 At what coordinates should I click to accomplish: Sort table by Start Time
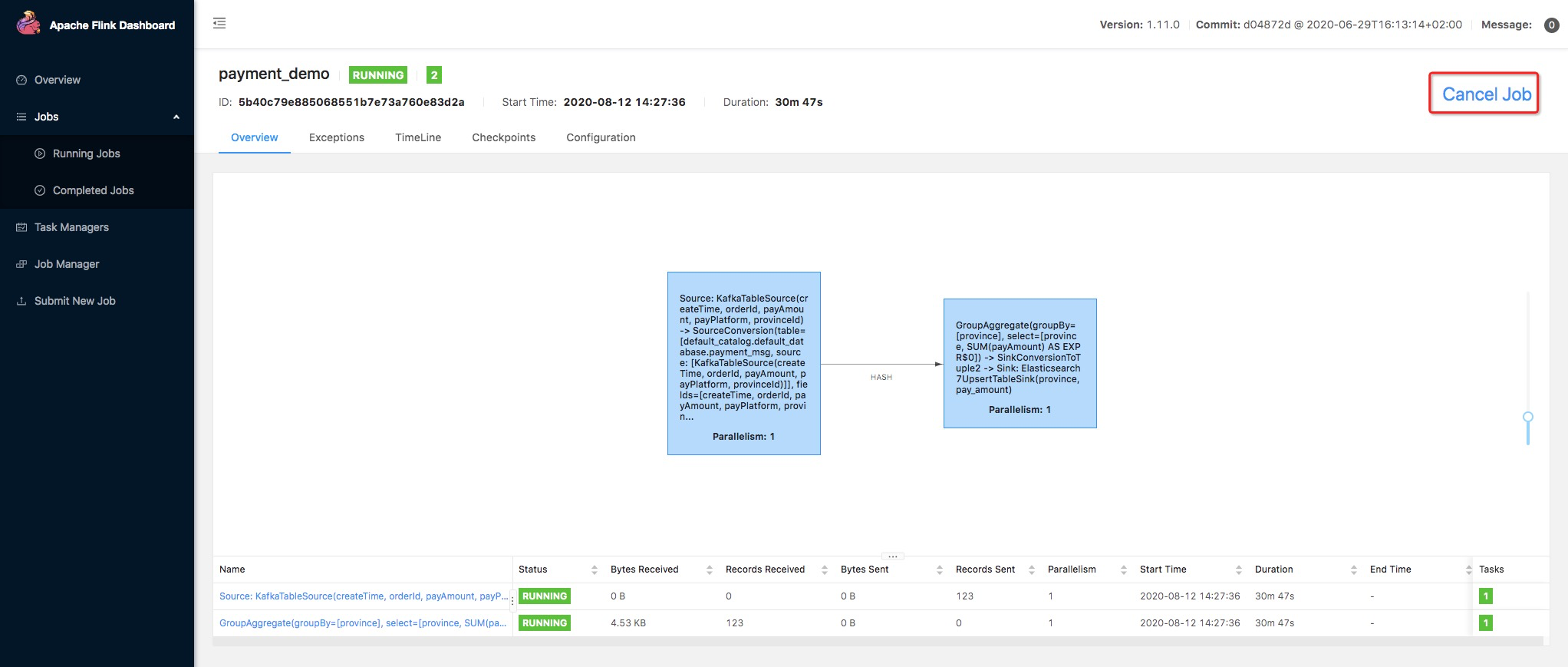(x=1239, y=570)
